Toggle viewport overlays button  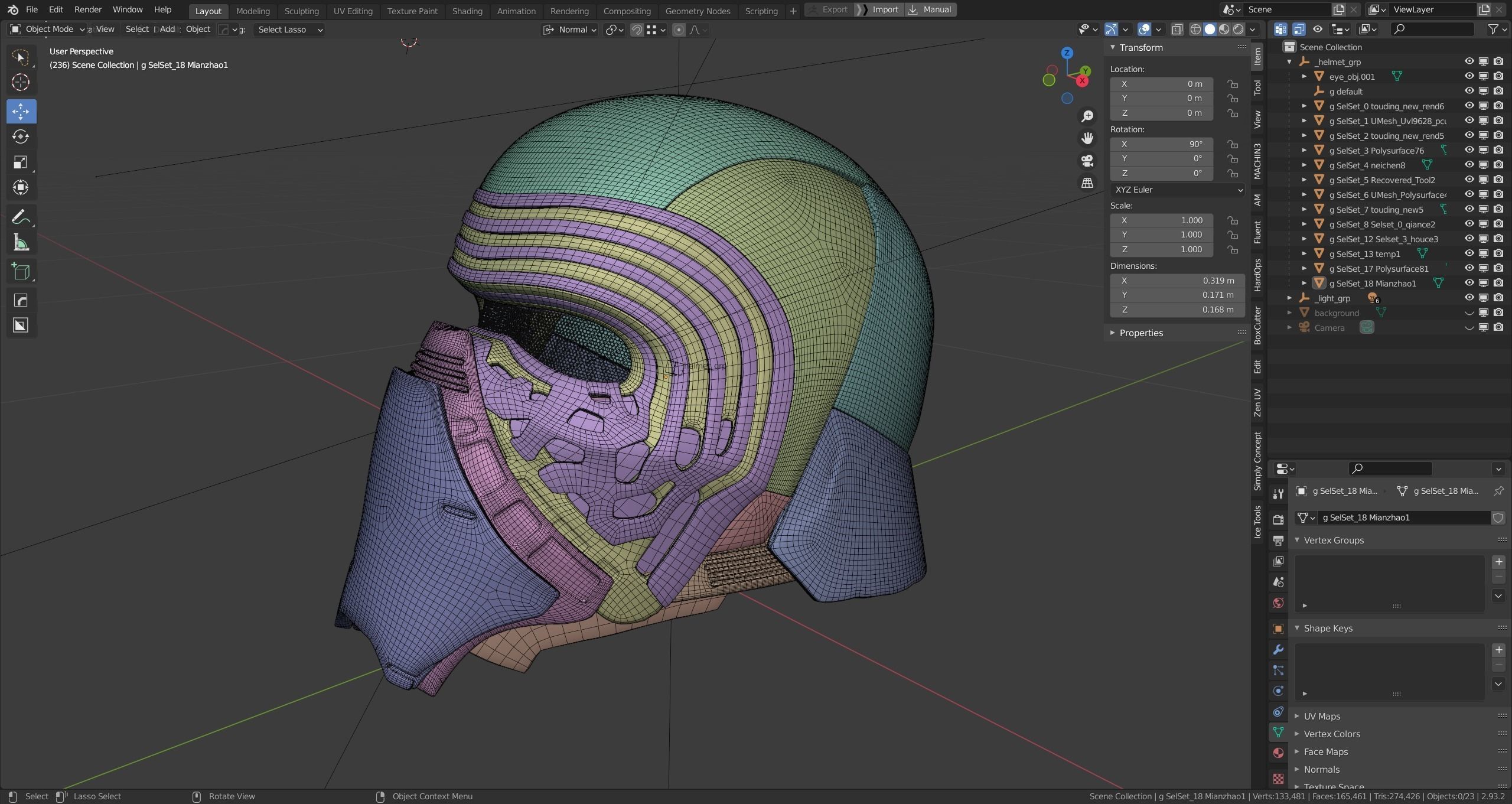tap(1144, 30)
